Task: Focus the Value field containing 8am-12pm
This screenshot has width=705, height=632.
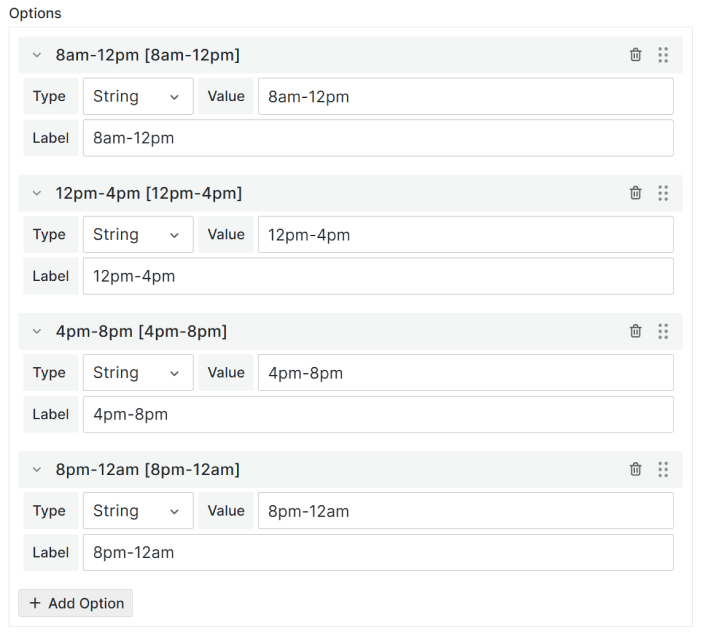Action: (465, 97)
